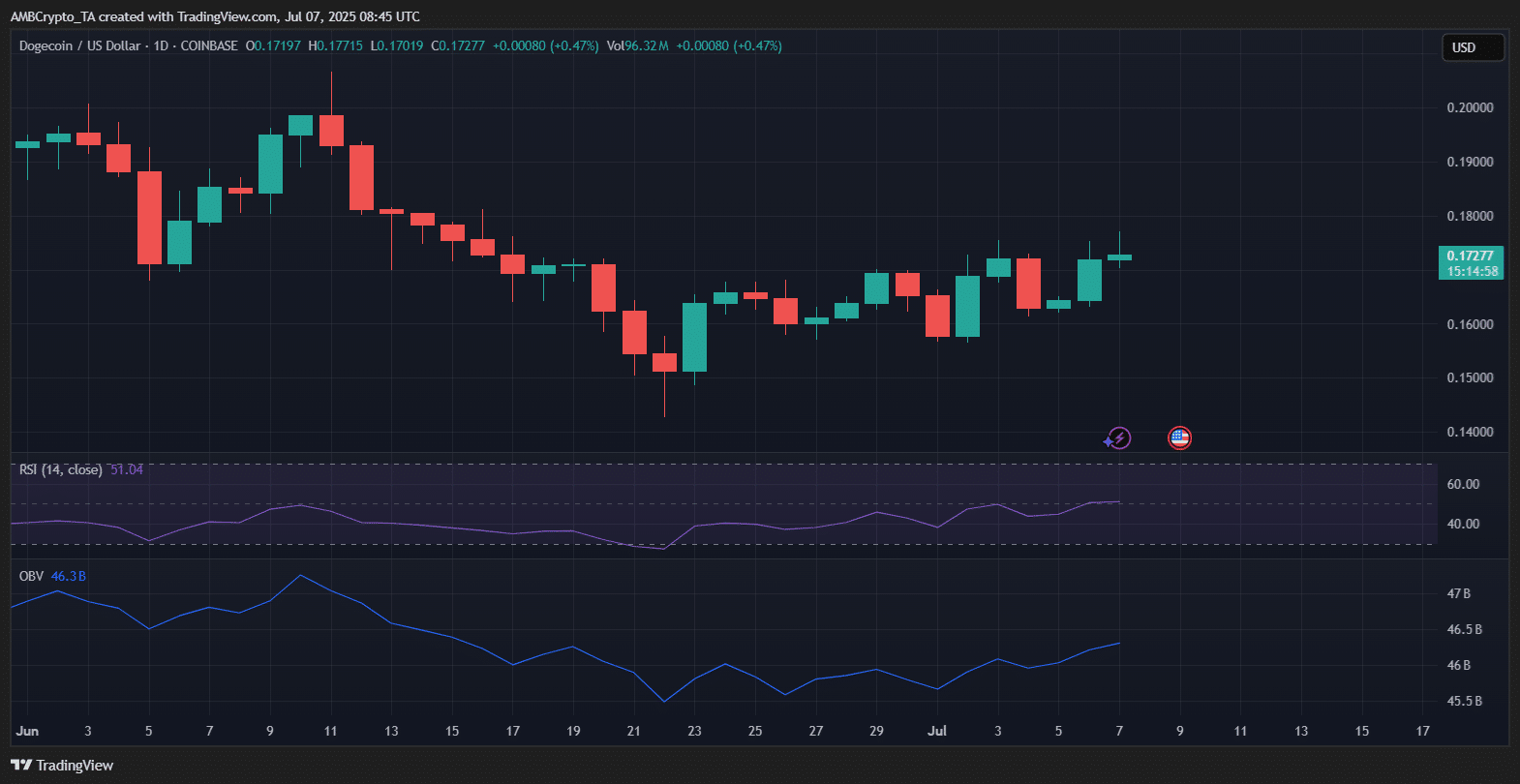The height and width of the screenshot is (784, 1520).
Task: Click the Jun month marker on time axis
Action: (27, 731)
